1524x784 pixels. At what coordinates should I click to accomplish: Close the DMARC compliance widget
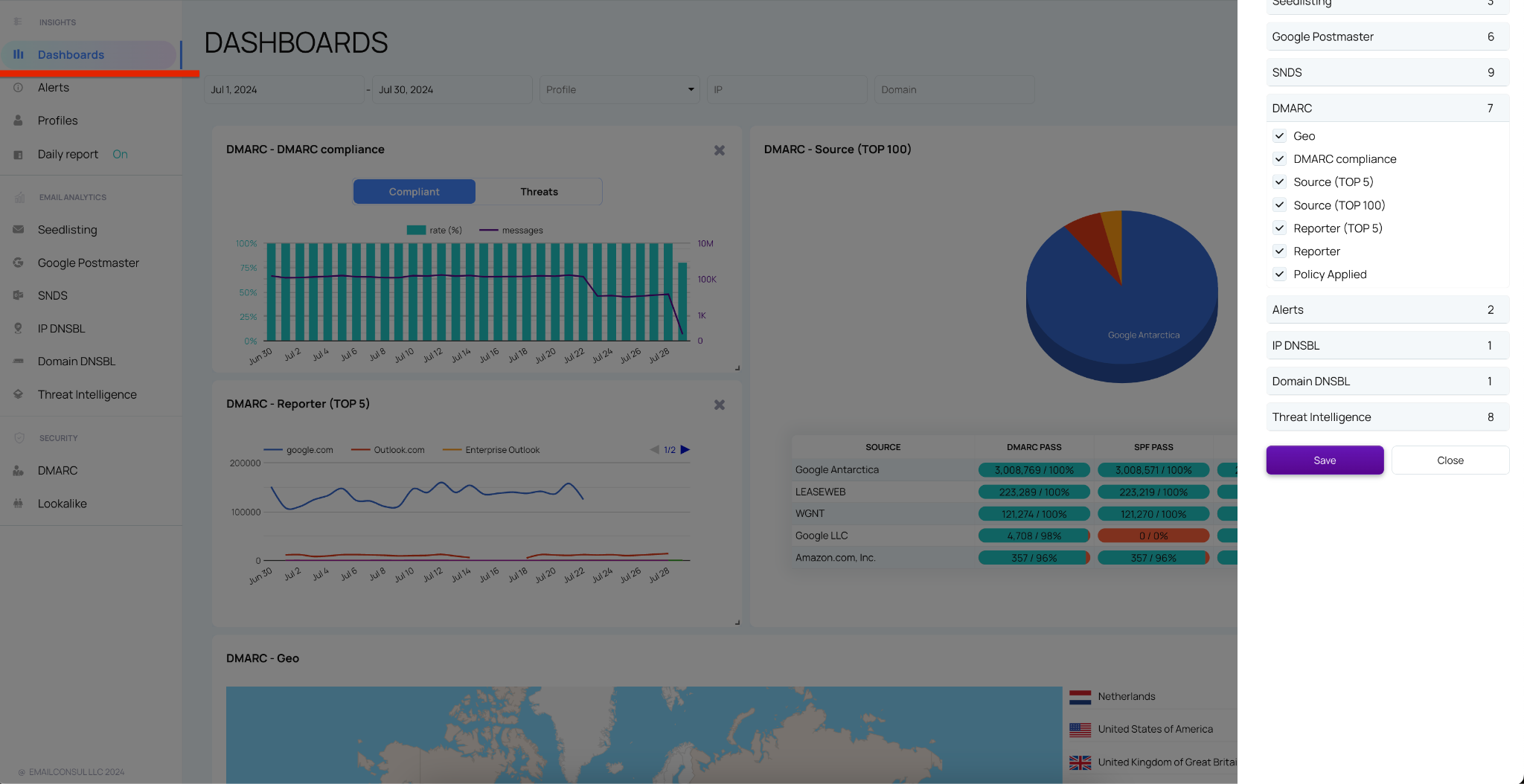click(x=720, y=150)
